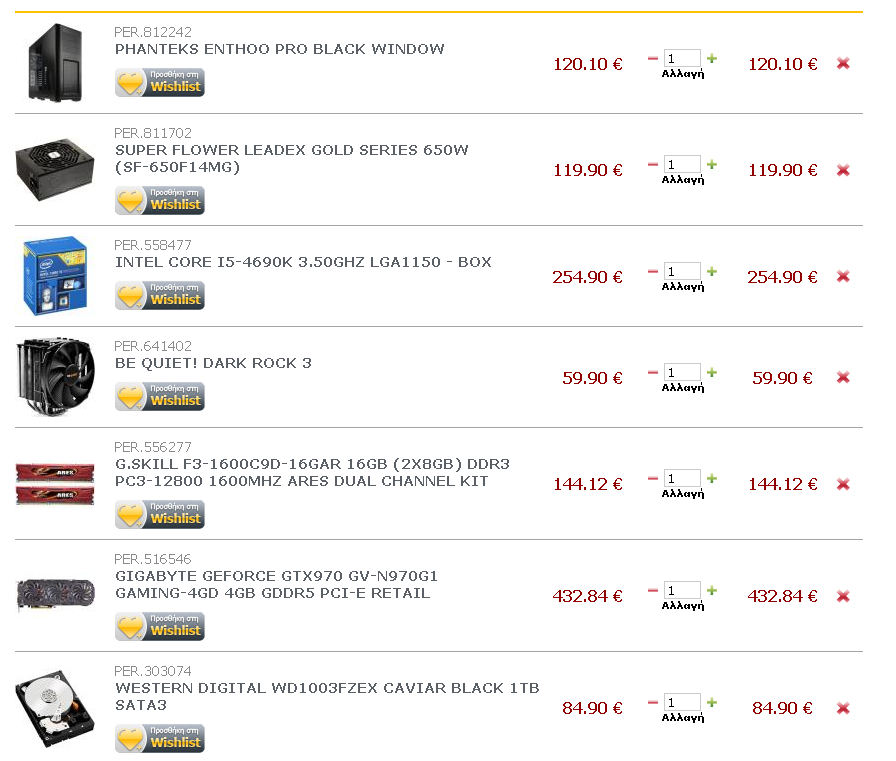The width and height of the screenshot is (896, 761).
Task: Remove the Super Flower Leadex PSU from cart
Action: pyautogui.click(x=843, y=170)
